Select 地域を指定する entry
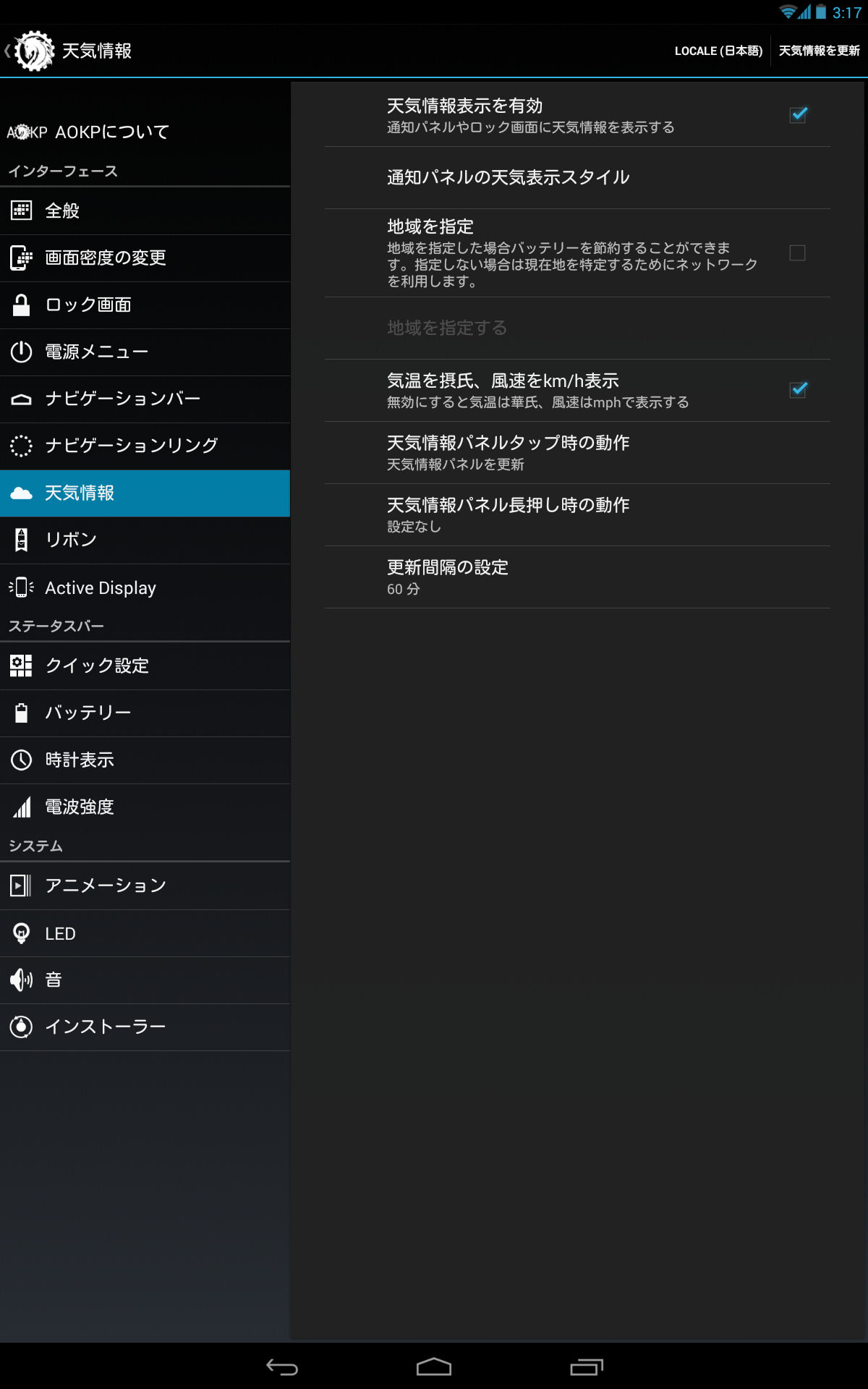This screenshot has height=1389, width=868. pyautogui.click(x=577, y=328)
